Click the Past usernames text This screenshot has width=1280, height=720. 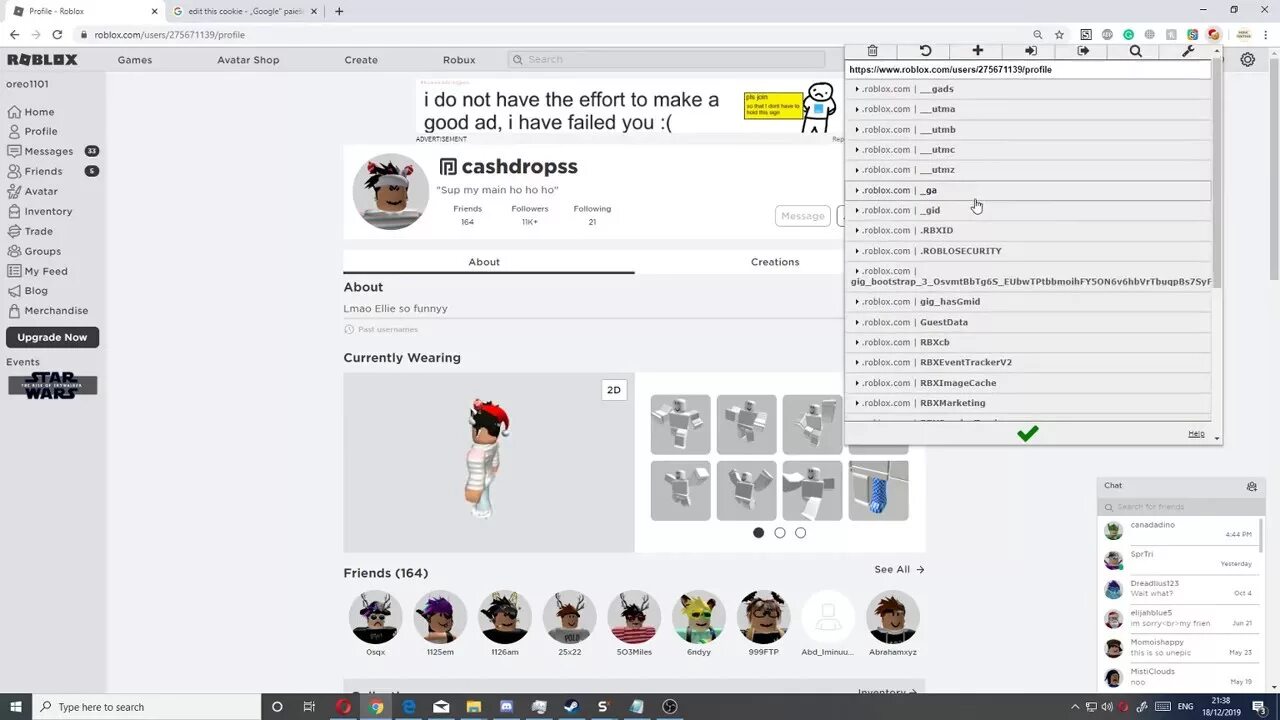point(388,330)
